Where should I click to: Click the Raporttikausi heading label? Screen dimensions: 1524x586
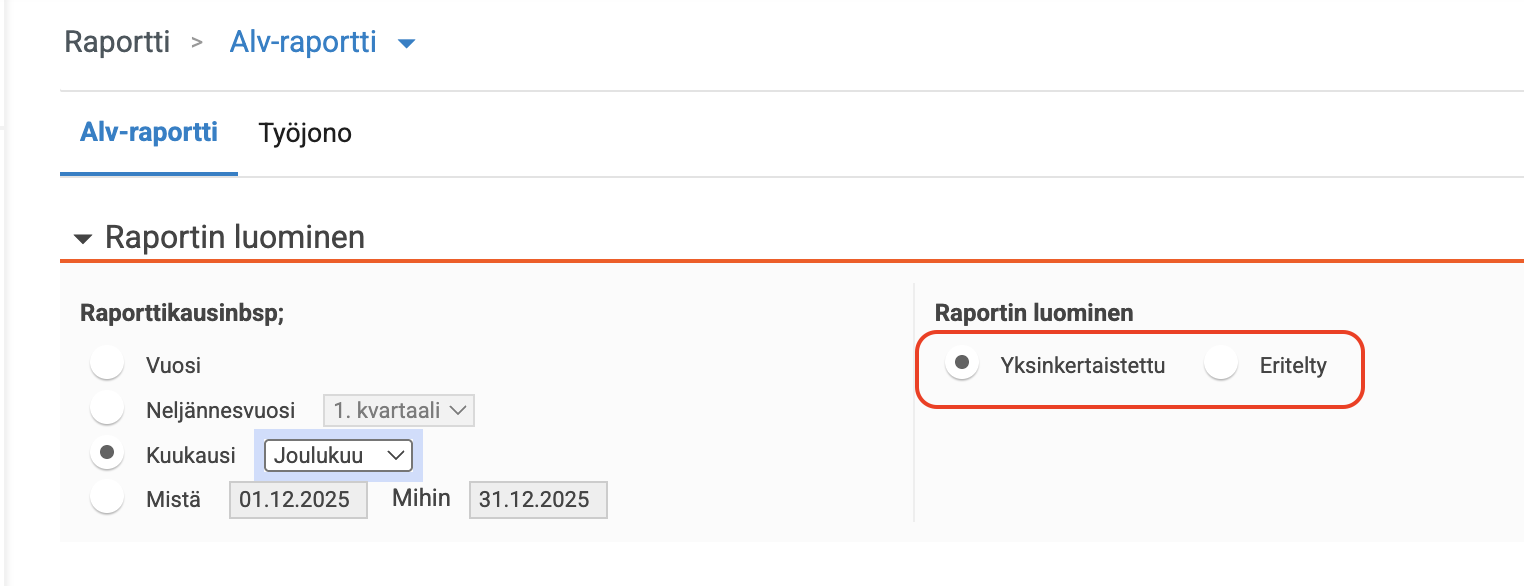(182, 312)
